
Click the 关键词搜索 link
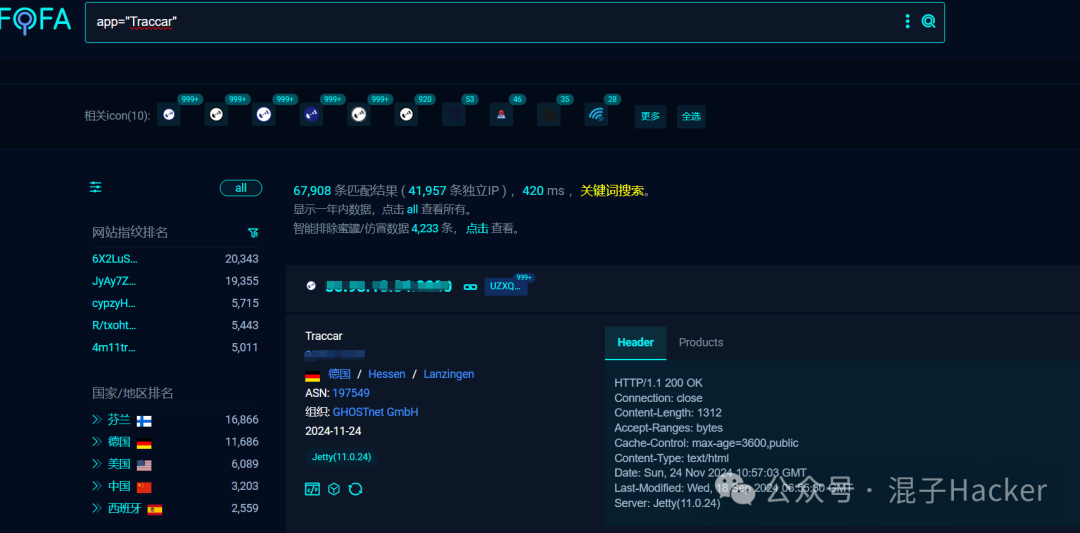pyautogui.click(x=612, y=191)
